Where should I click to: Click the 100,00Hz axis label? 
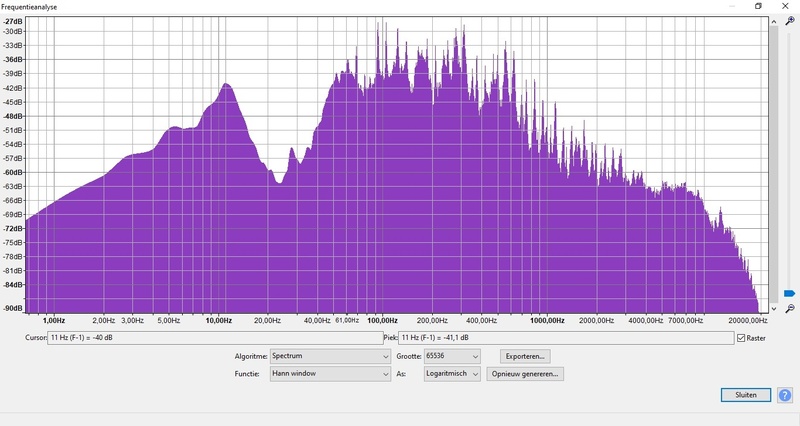(382, 320)
